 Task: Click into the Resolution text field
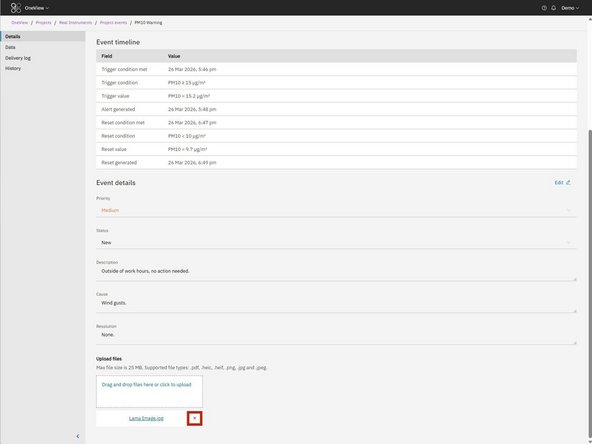click(336, 336)
